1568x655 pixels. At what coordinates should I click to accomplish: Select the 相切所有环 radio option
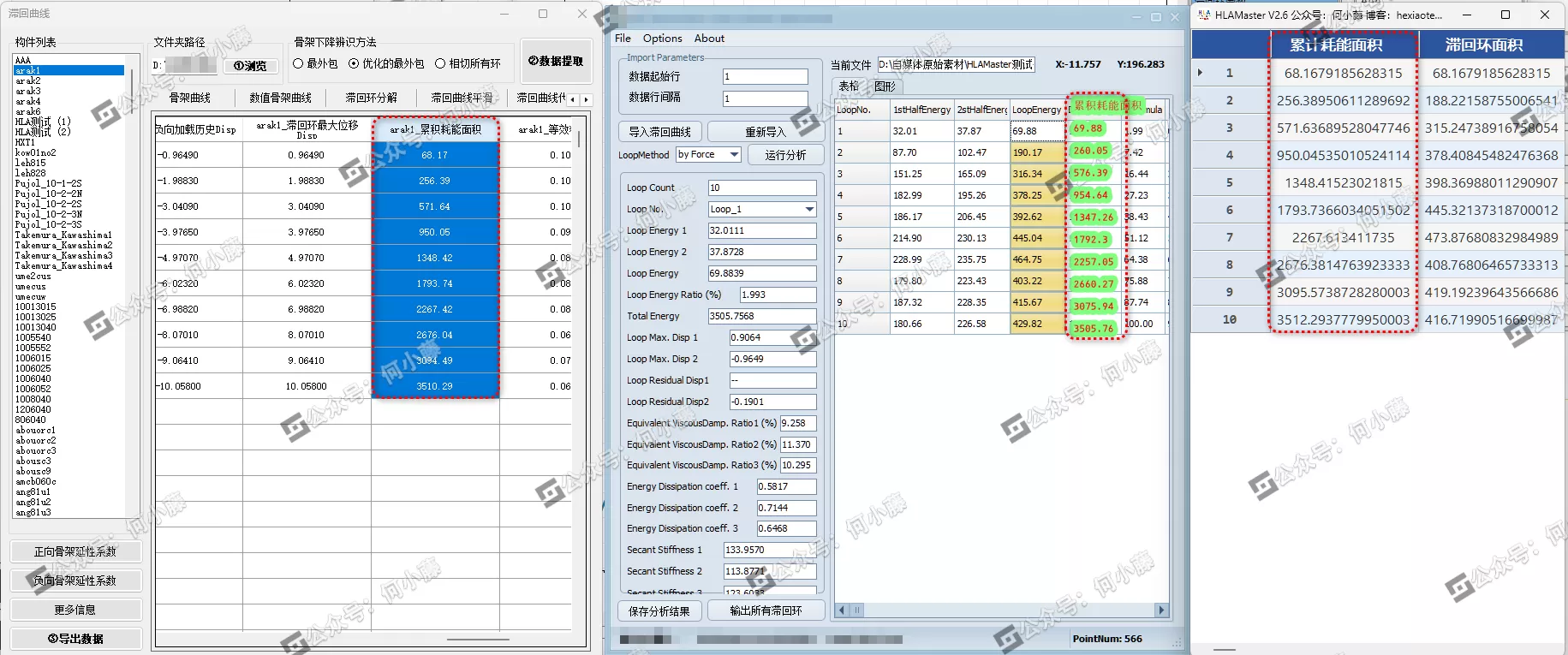[x=440, y=63]
